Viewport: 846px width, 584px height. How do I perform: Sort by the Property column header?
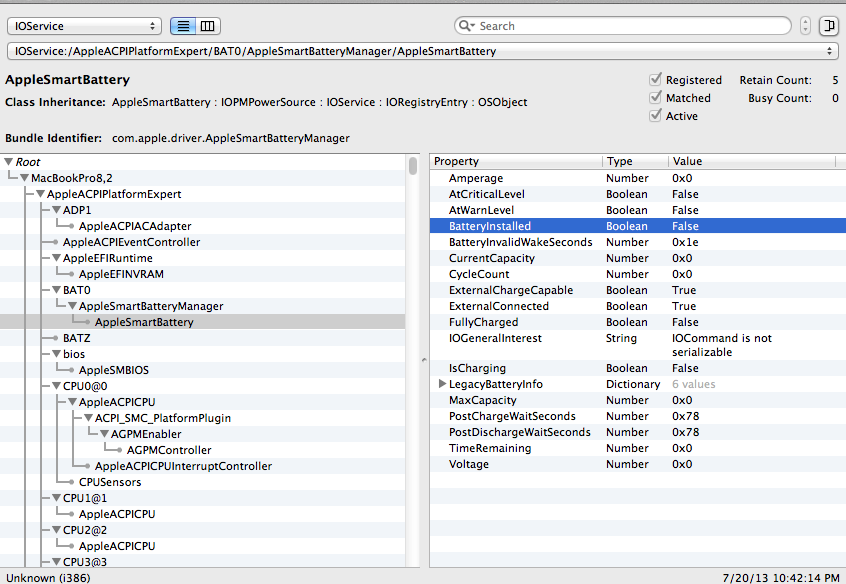[516, 161]
